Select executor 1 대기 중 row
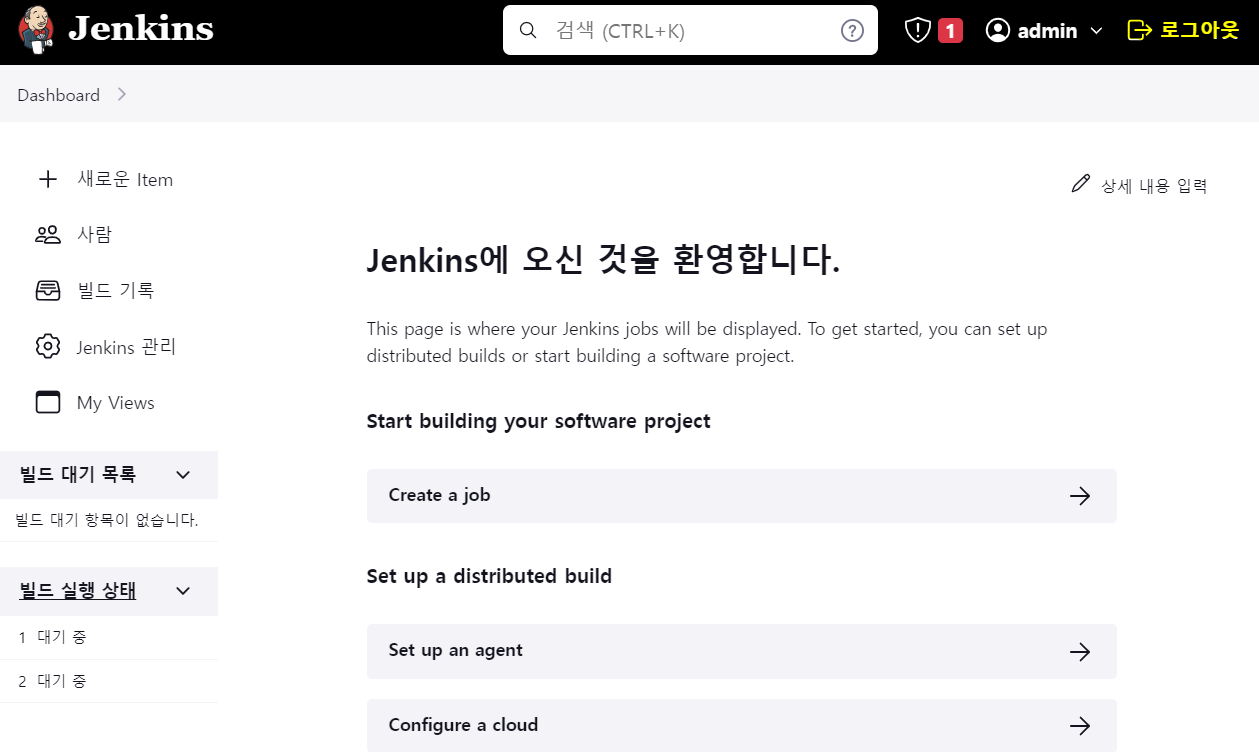The height and width of the screenshot is (752, 1259). [109, 637]
